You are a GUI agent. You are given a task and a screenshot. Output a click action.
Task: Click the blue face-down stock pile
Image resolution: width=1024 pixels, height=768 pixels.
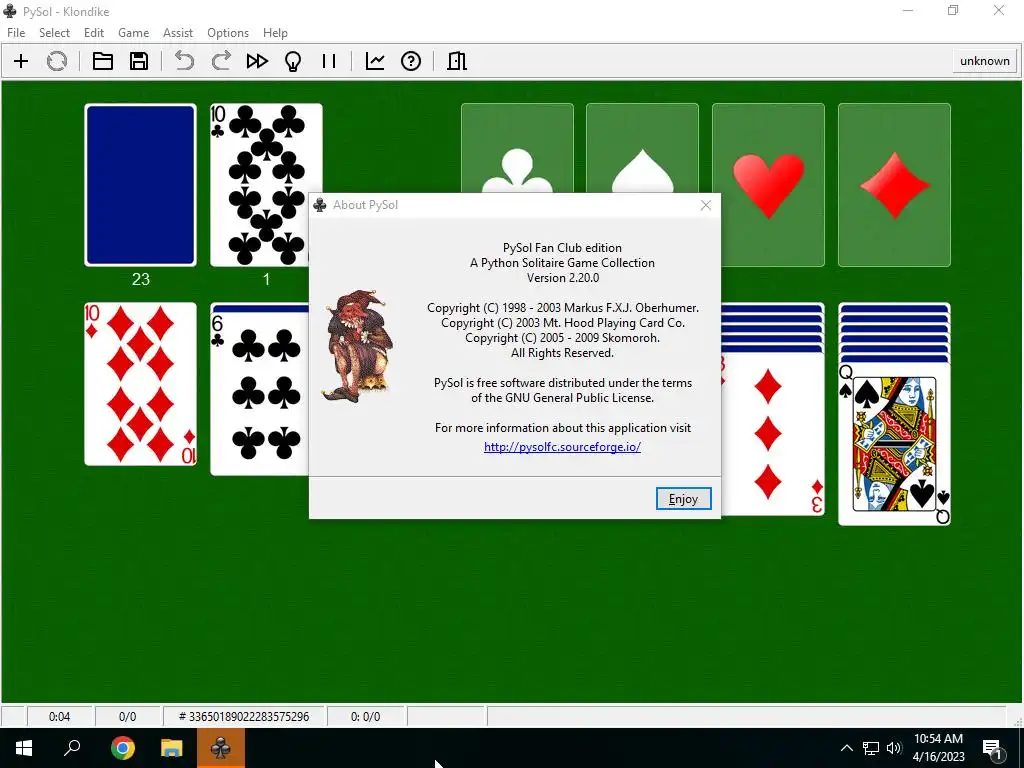pyautogui.click(x=140, y=185)
